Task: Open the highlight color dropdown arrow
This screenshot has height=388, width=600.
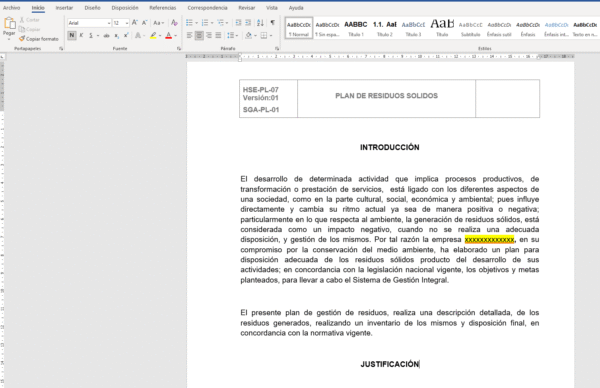Action: (x=160, y=36)
